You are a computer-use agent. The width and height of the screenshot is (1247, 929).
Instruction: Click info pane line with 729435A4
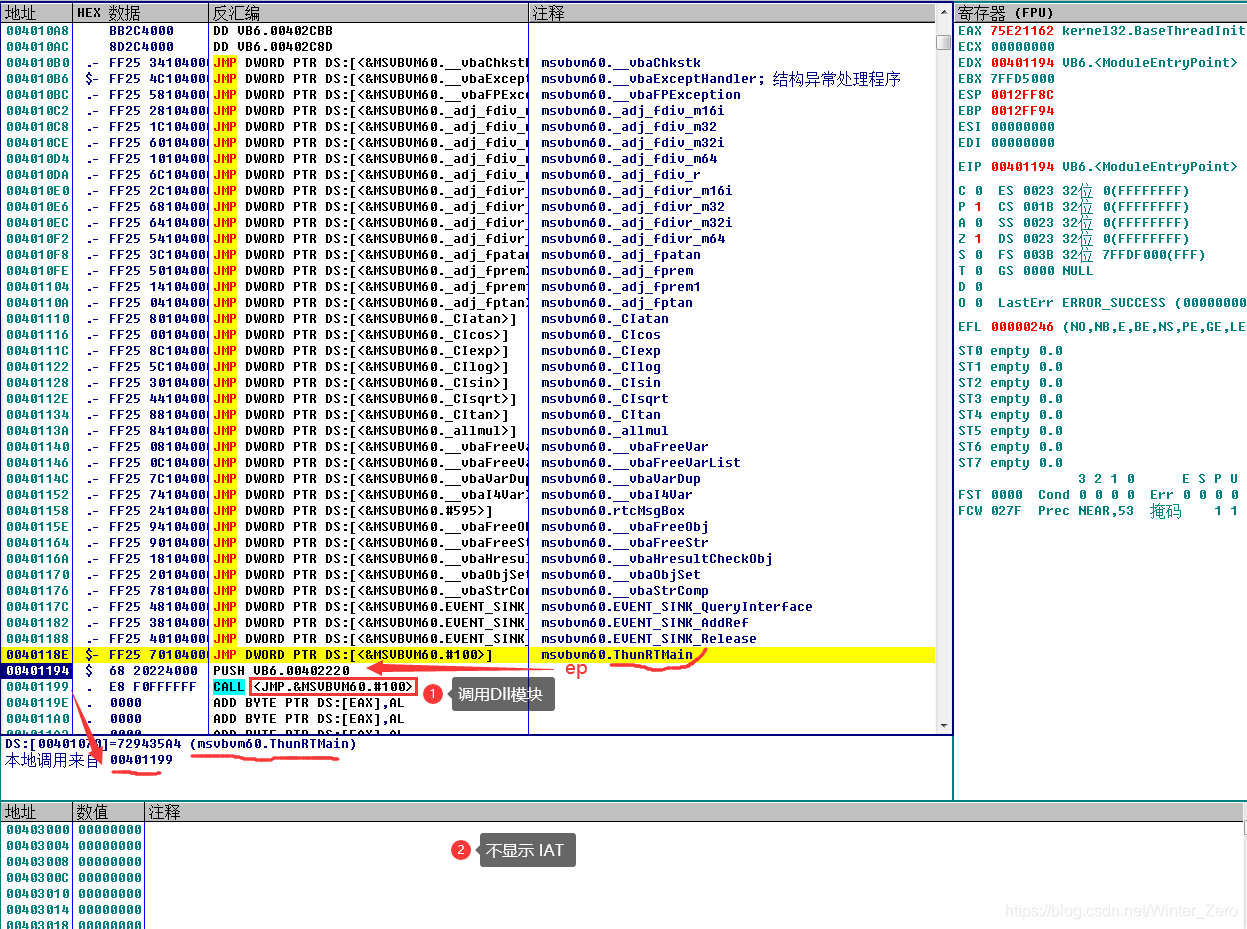(x=181, y=744)
